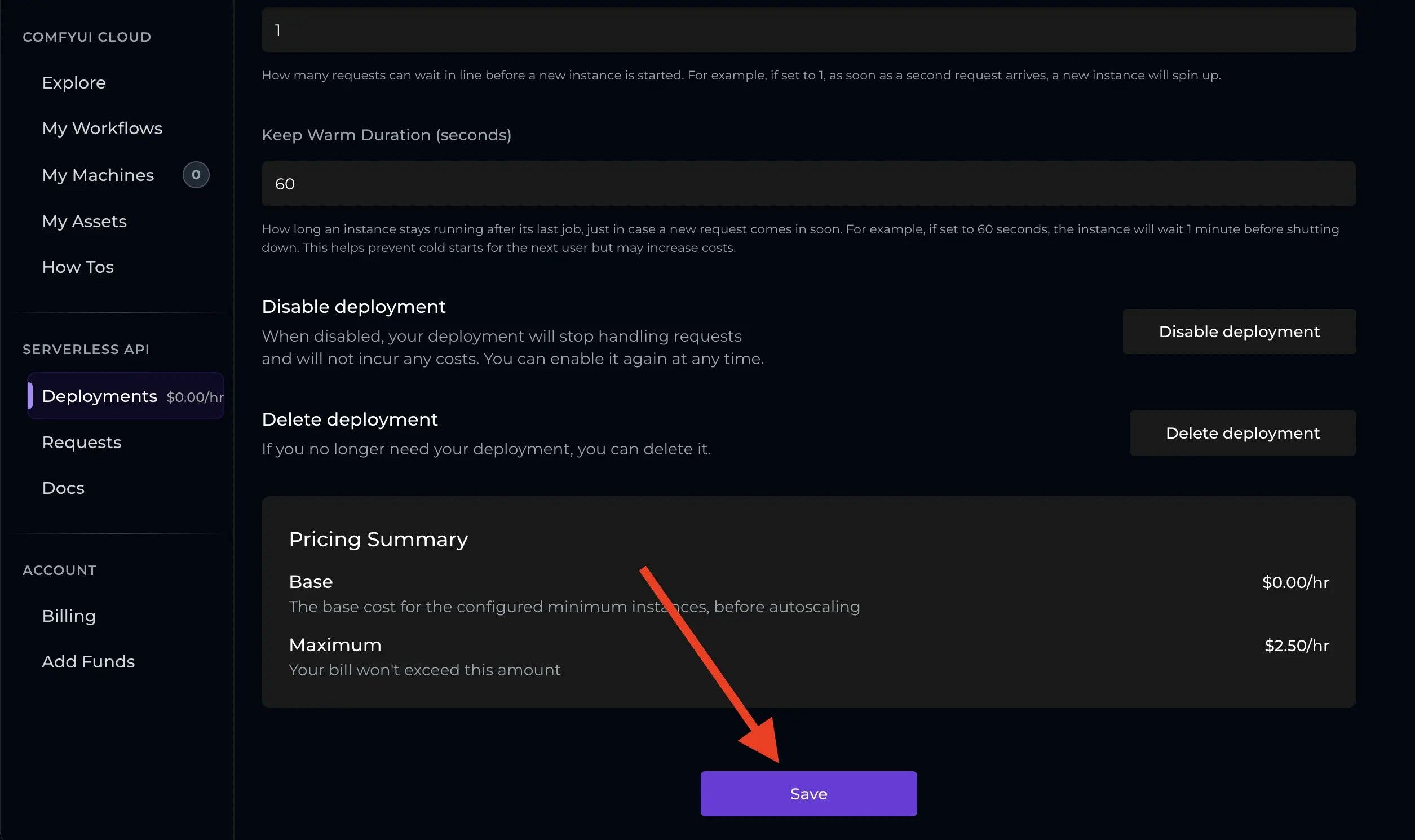The width and height of the screenshot is (1415, 840).
Task: Navigate to My Workflows
Action: click(x=103, y=129)
